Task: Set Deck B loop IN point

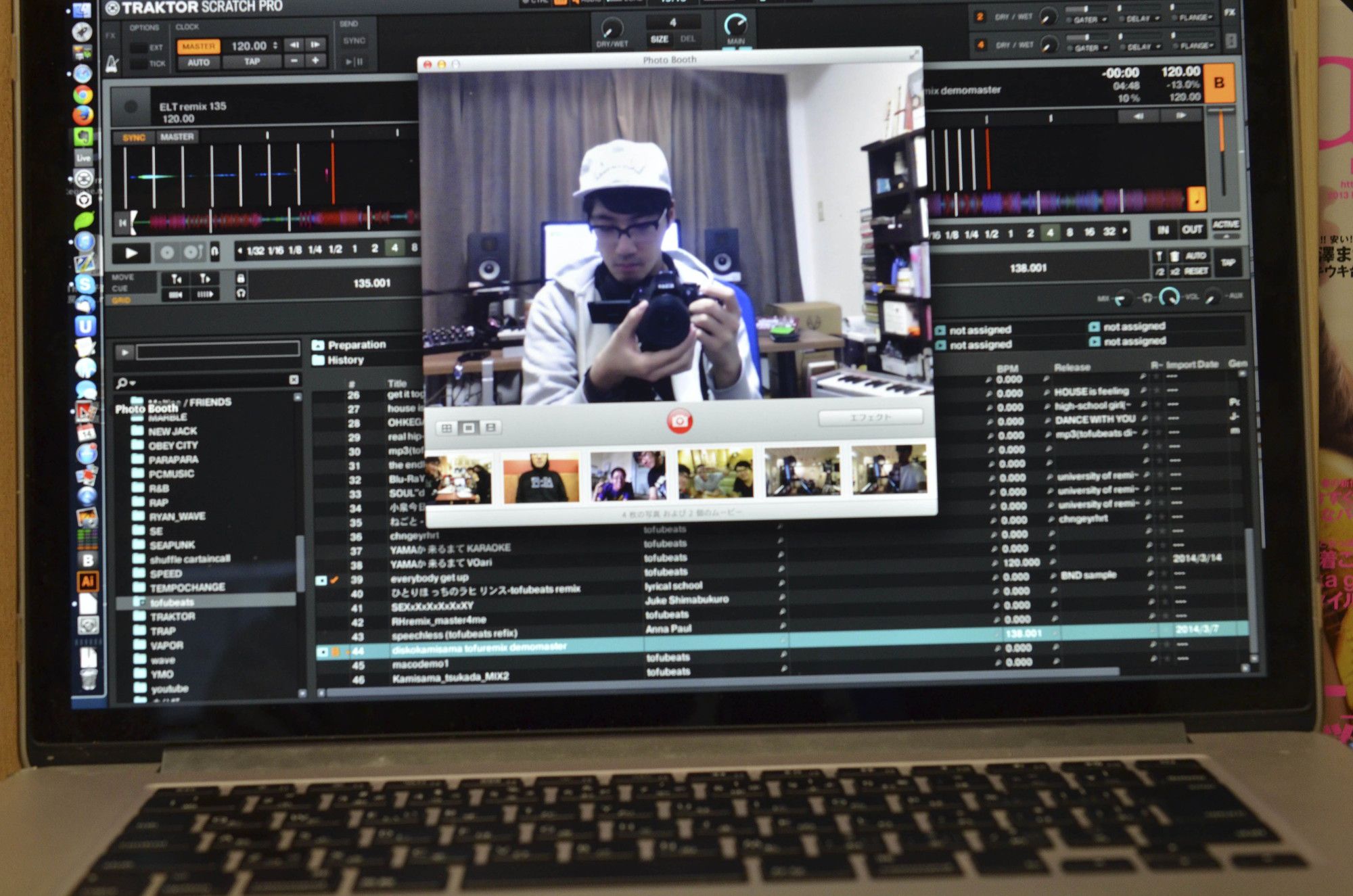Action: point(1163,231)
